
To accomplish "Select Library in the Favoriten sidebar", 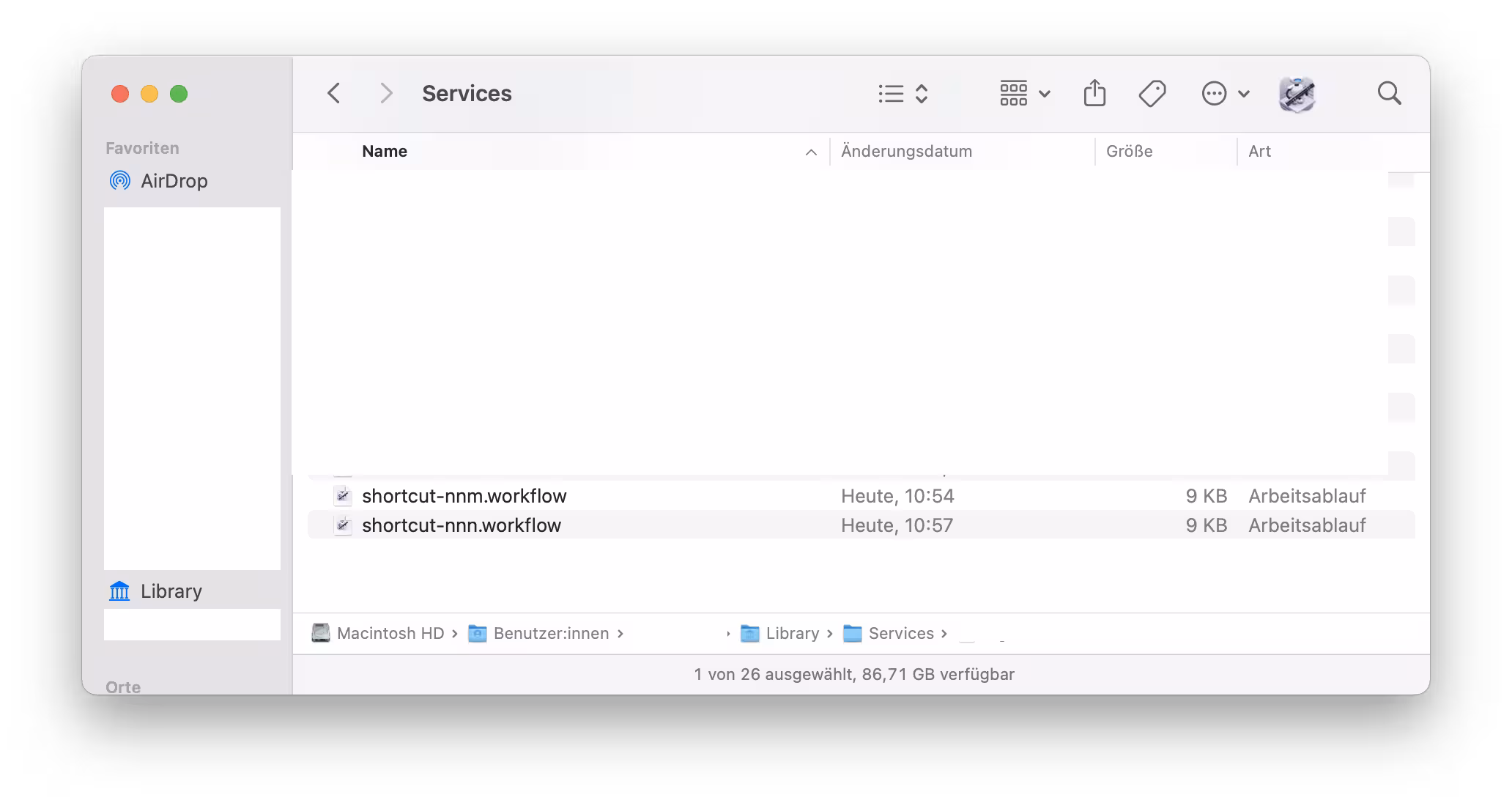I will click(x=171, y=591).
